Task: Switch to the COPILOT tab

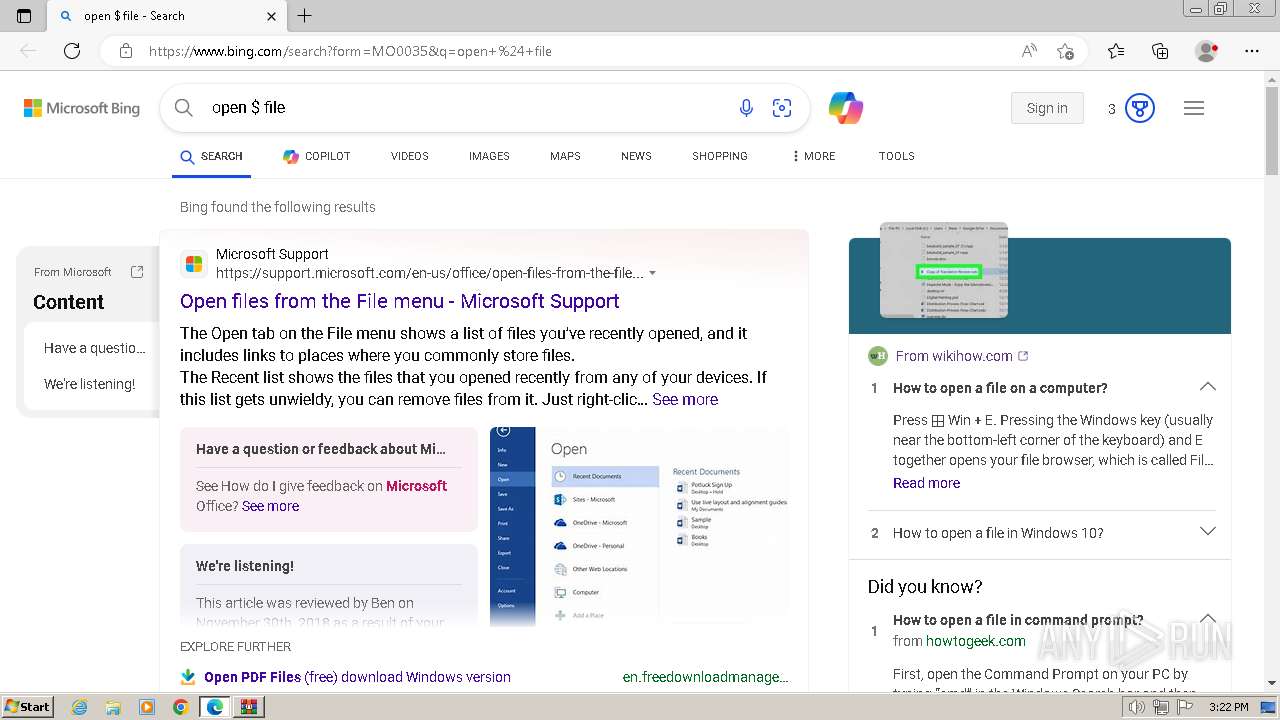Action: (316, 157)
